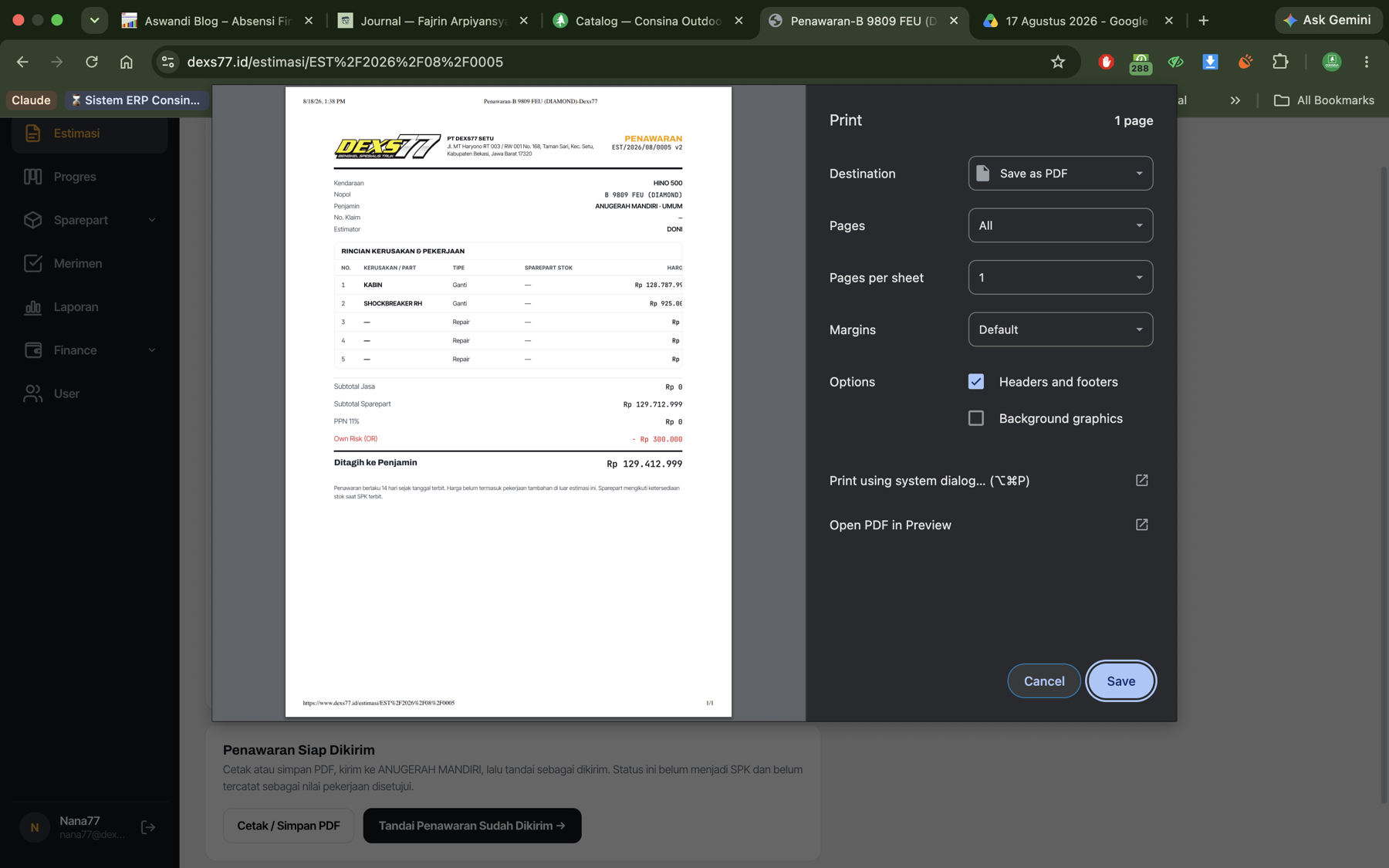Viewport: 1389px width, 868px height.
Task: Click the orange extension icon in toolbar
Action: [1245, 62]
